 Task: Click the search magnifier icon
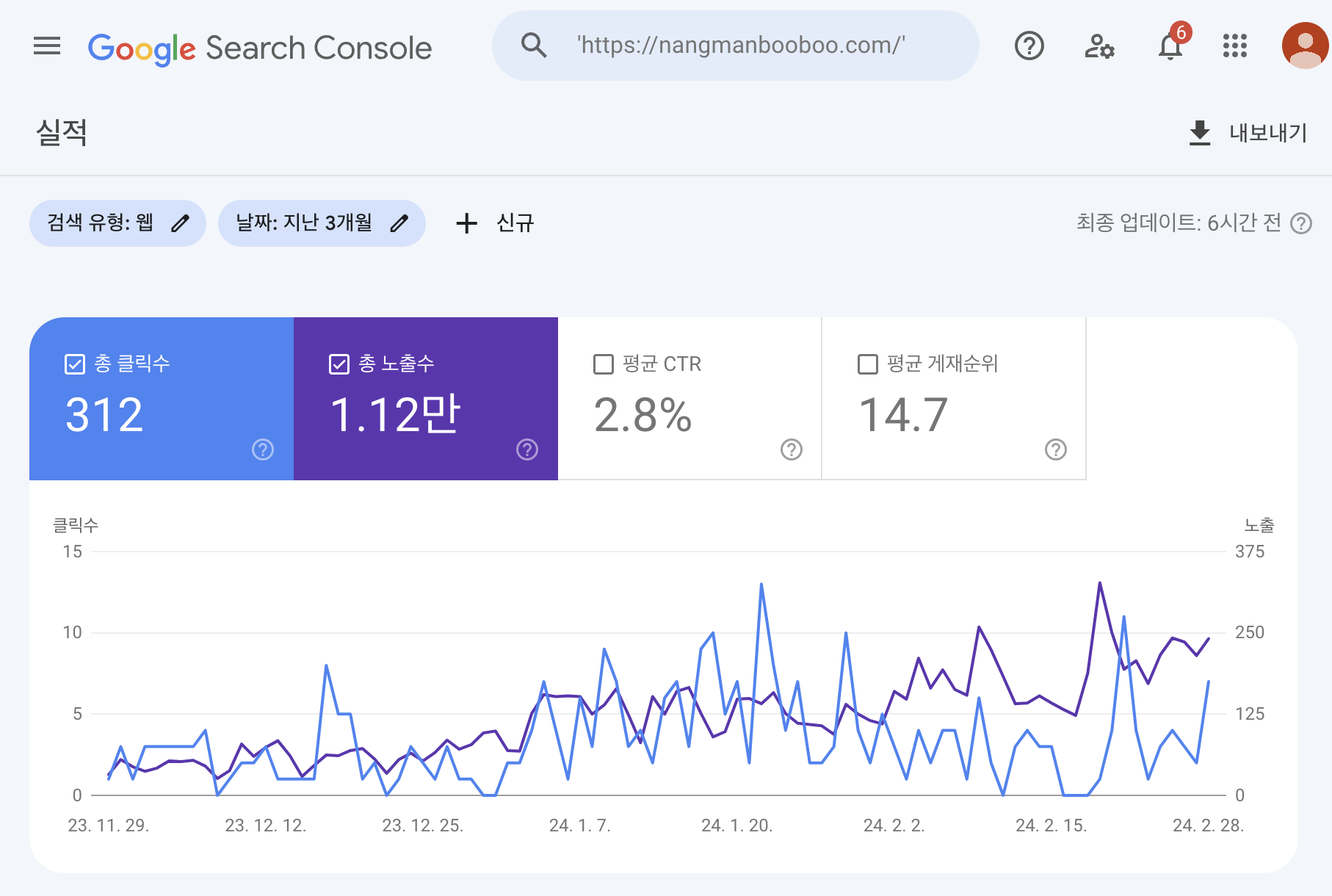(534, 46)
